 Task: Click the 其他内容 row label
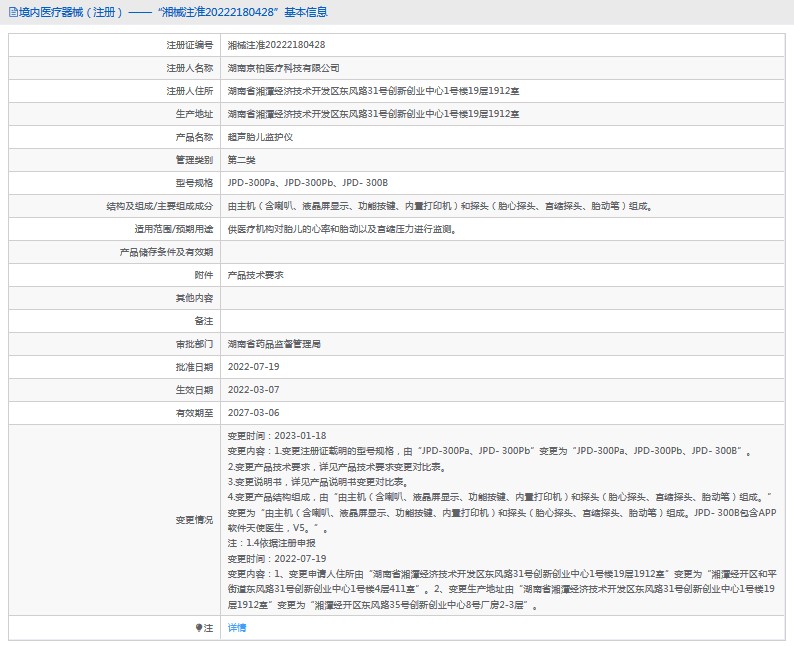tap(194, 298)
